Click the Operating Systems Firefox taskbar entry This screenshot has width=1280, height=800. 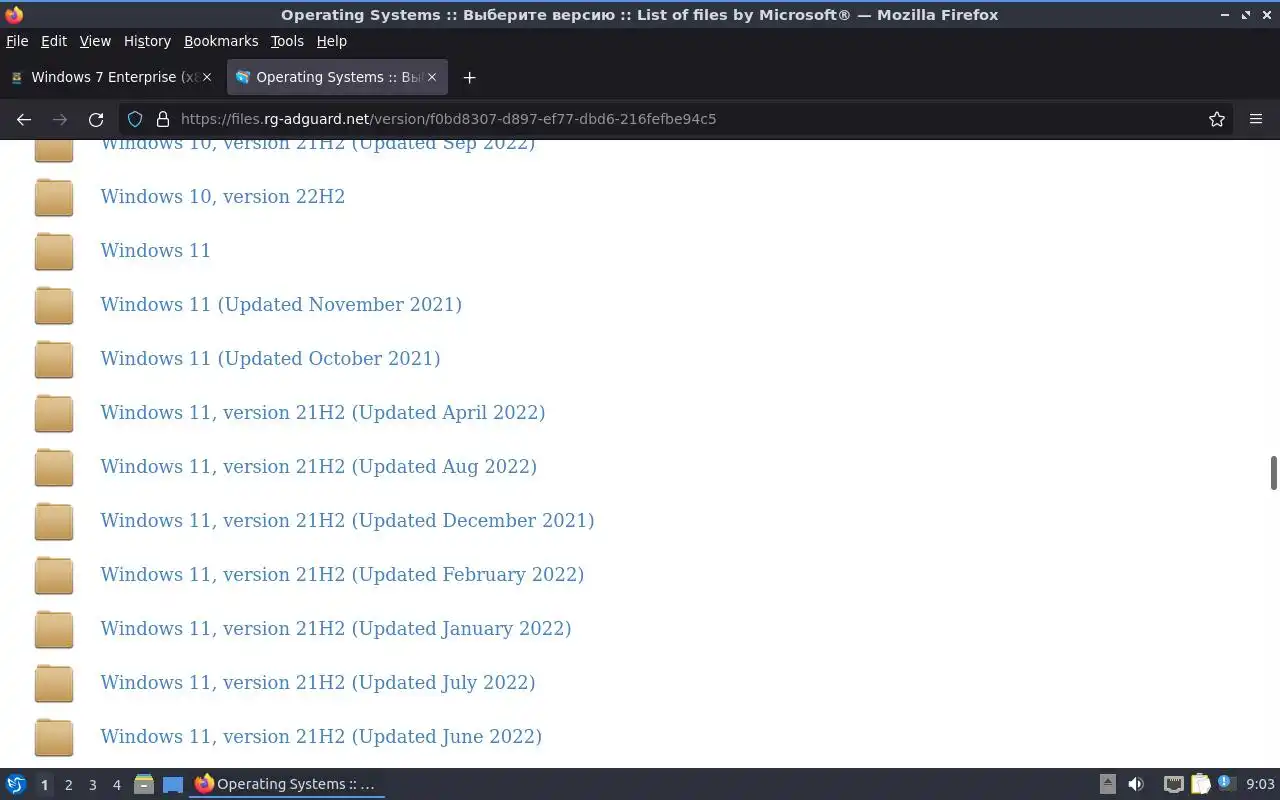286,784
